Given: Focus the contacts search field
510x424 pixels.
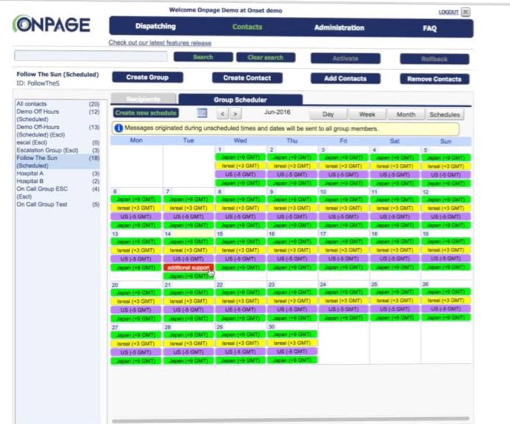Looking at the screenshot, I should tap(91, 56).
